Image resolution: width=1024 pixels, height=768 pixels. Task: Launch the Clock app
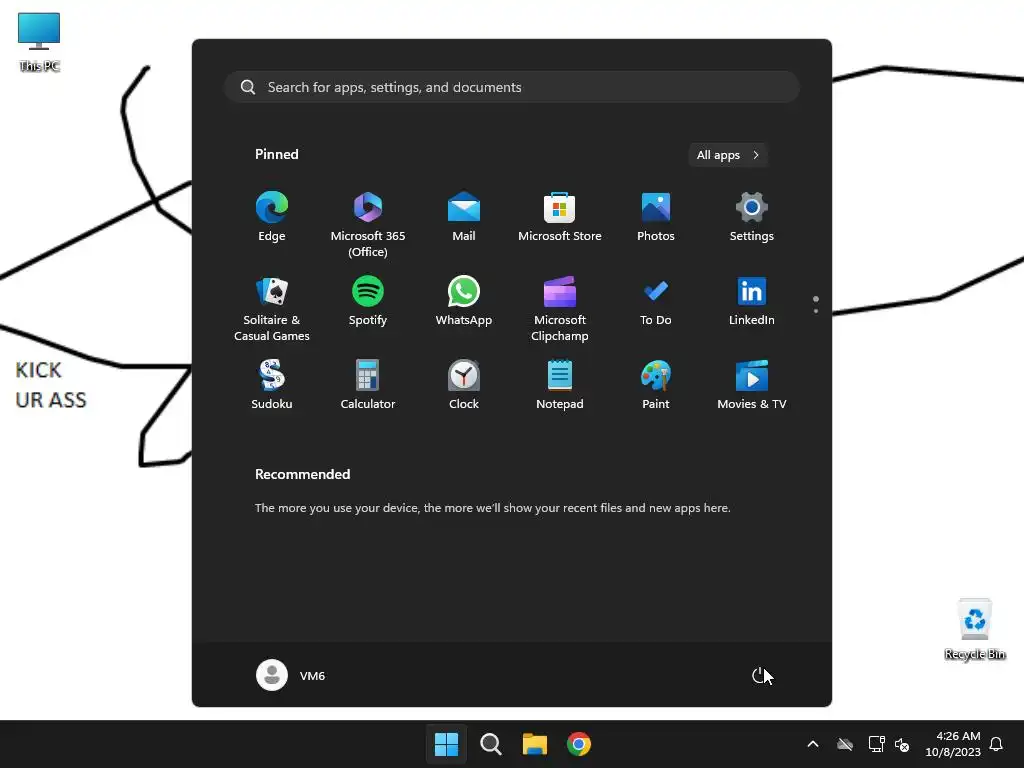tap(464, 385)
